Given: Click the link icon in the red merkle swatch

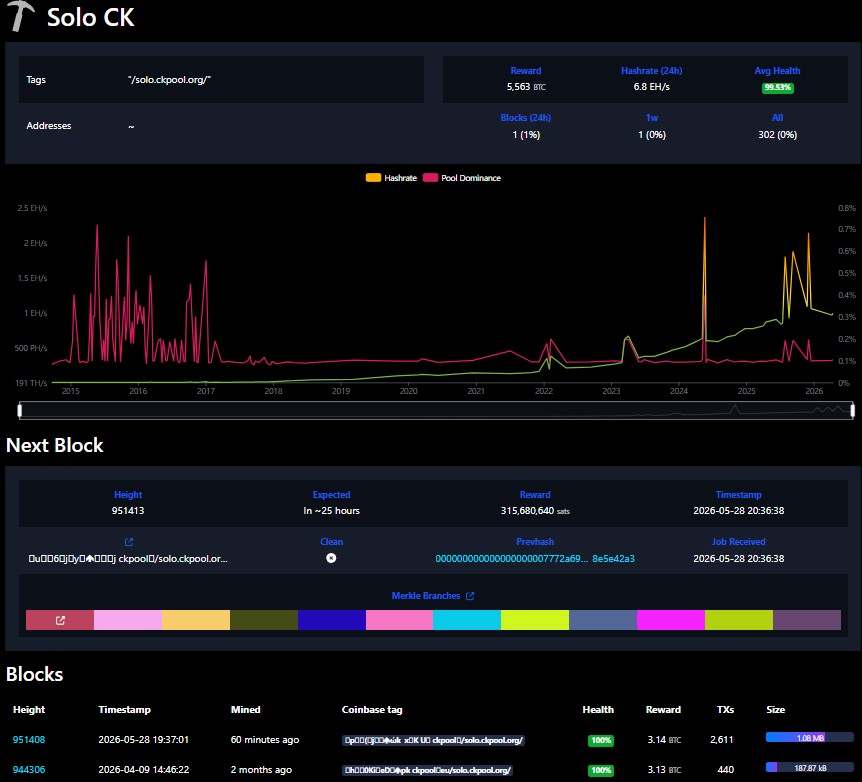Looking at the screenshot, I should point(60,620).
